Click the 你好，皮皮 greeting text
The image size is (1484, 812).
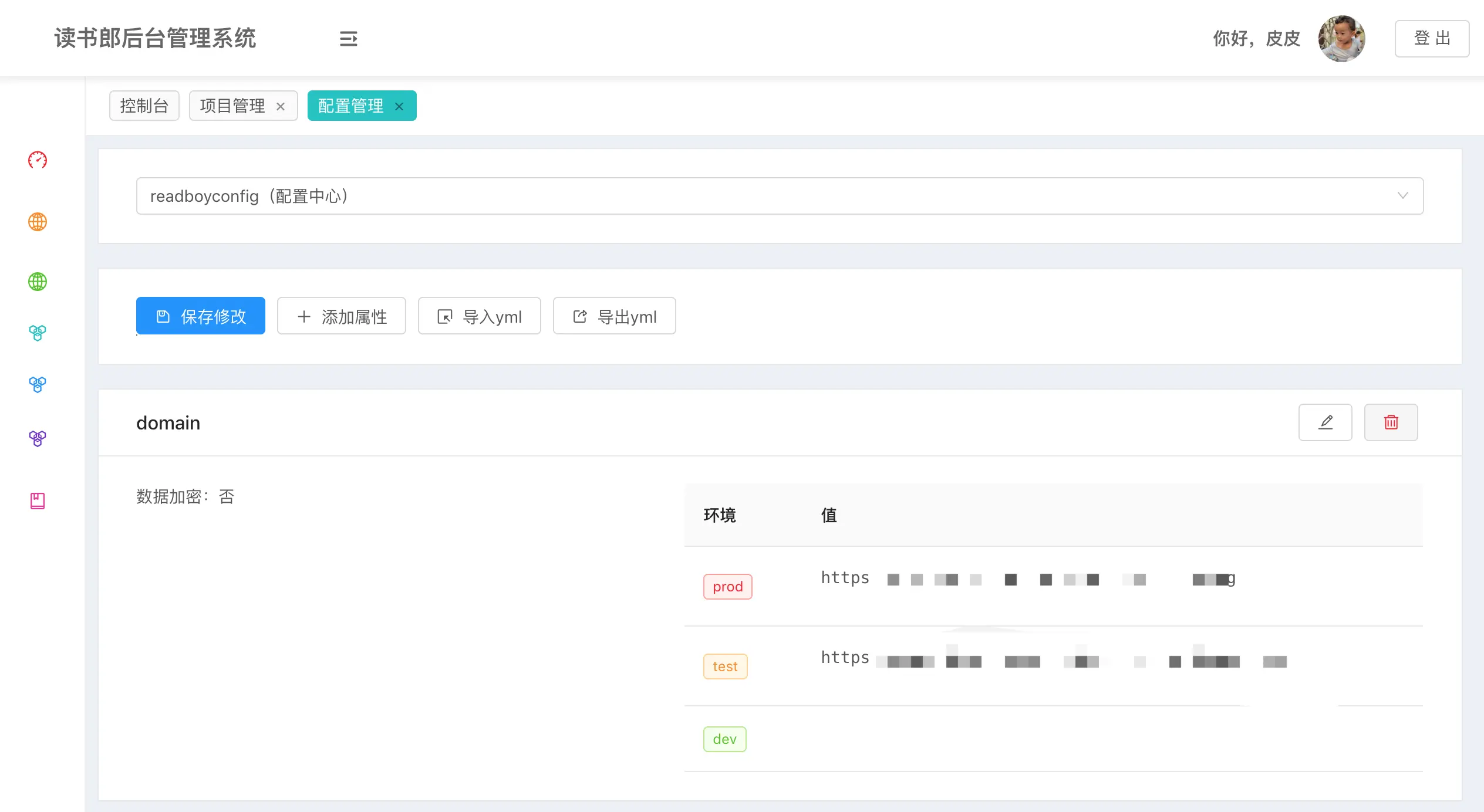point(1257,39)
